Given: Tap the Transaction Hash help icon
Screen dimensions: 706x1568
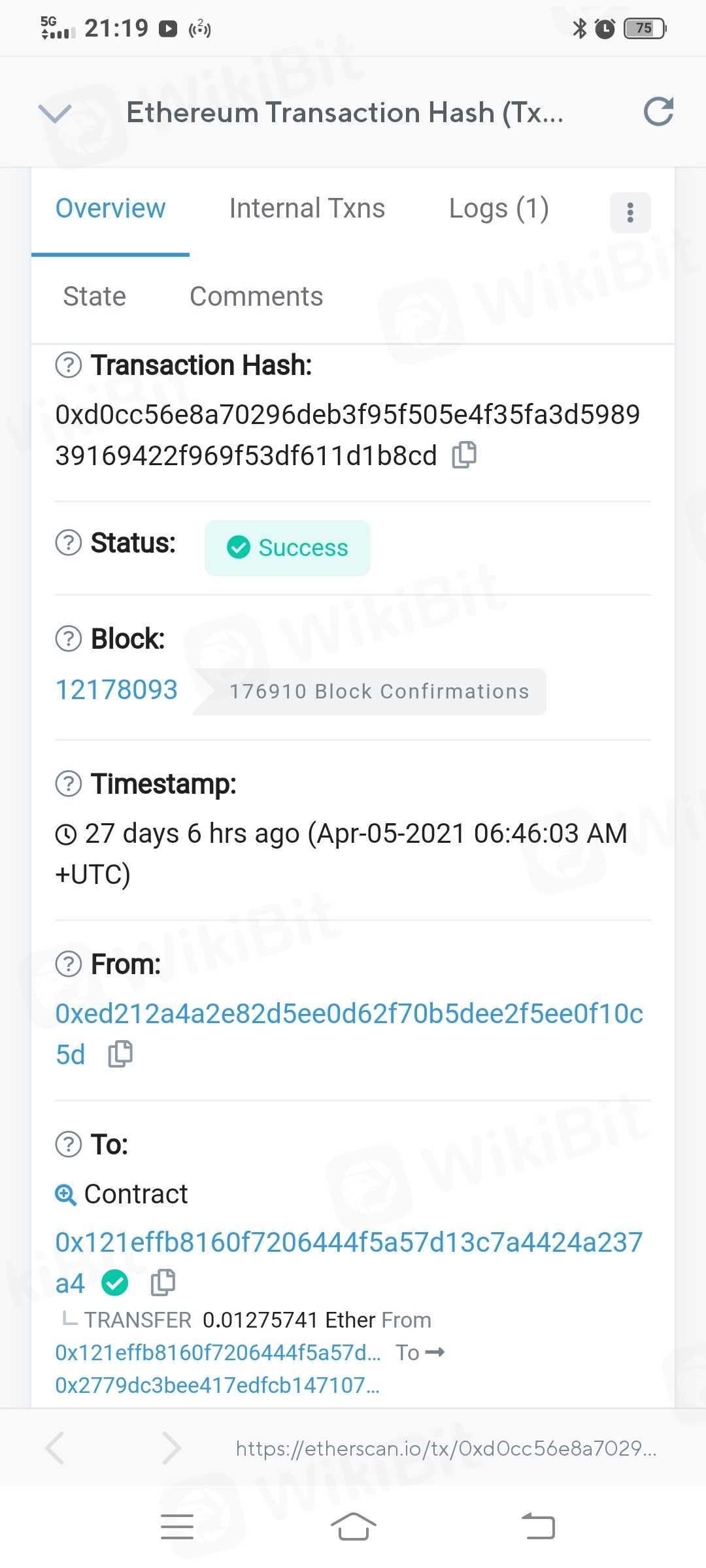Looking at the screenshot, I should (69, 365).
